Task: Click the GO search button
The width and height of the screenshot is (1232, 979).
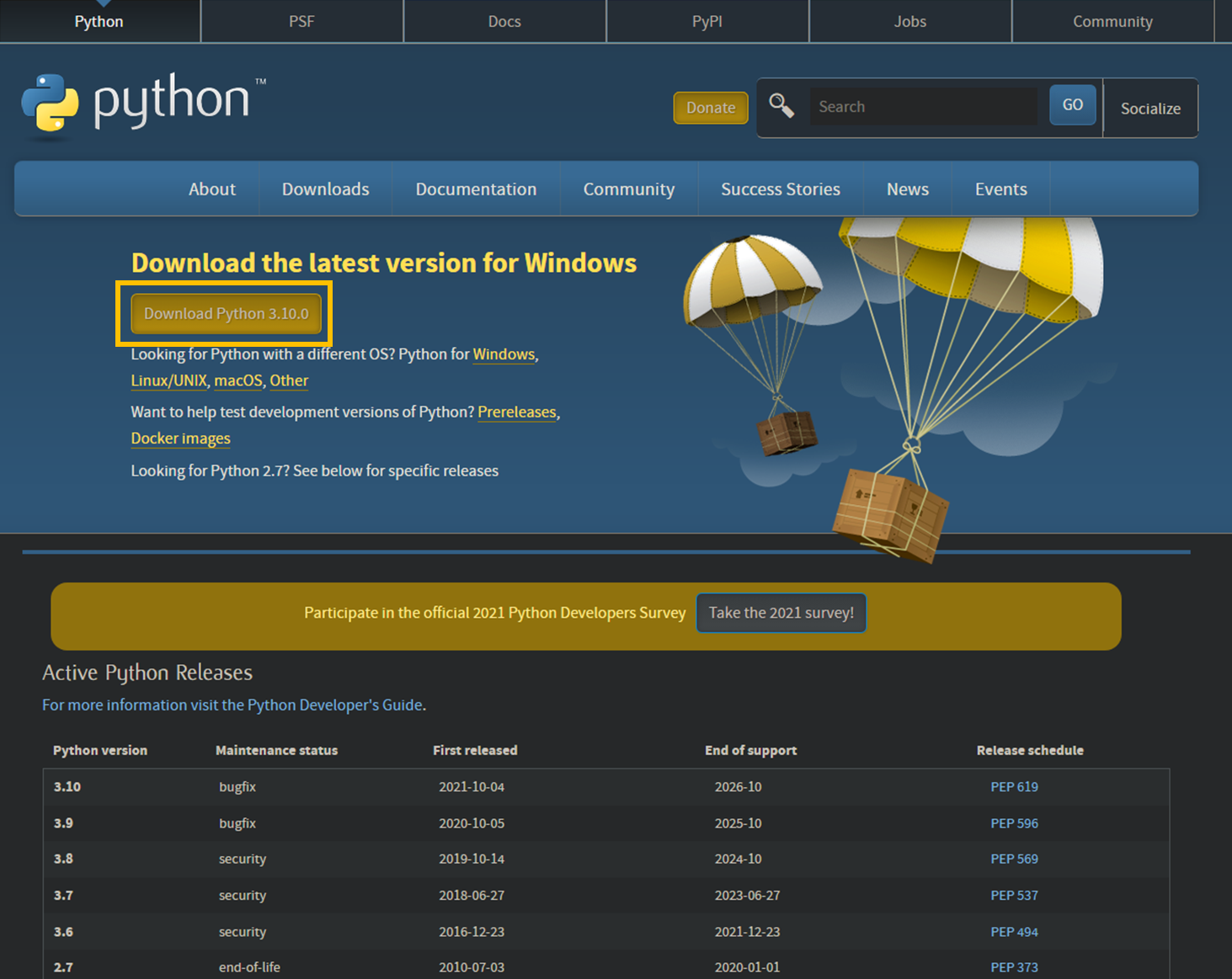Action: (x=1073, y=104)
